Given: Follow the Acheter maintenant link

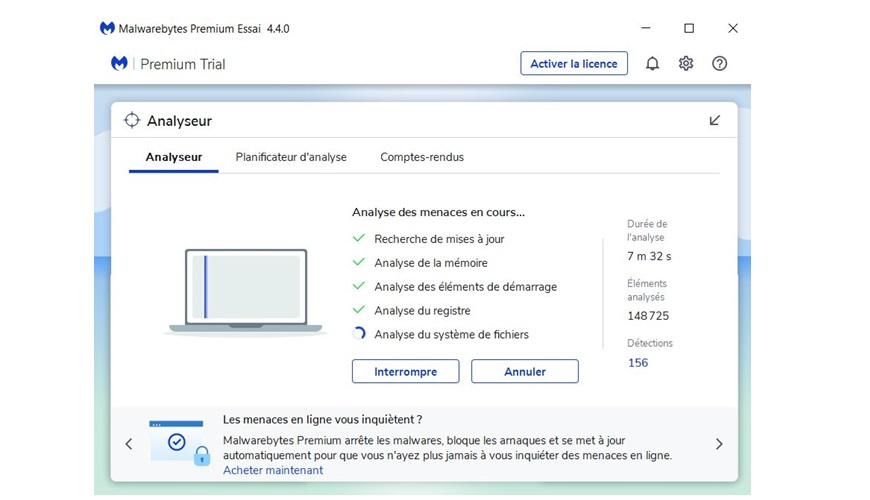Looking at the screenshot, I should [x=273, y=470].
